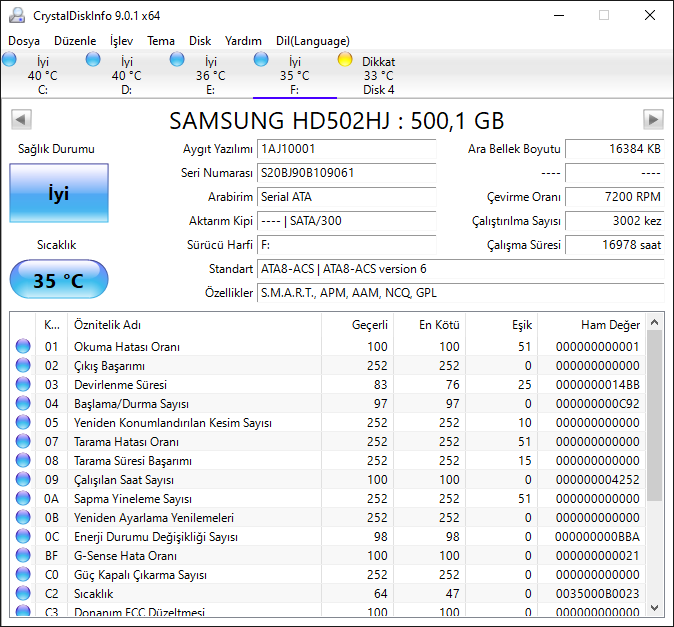Click the Ham Değer column header
This screenshot has width=674, height=627.
[591, 325]
